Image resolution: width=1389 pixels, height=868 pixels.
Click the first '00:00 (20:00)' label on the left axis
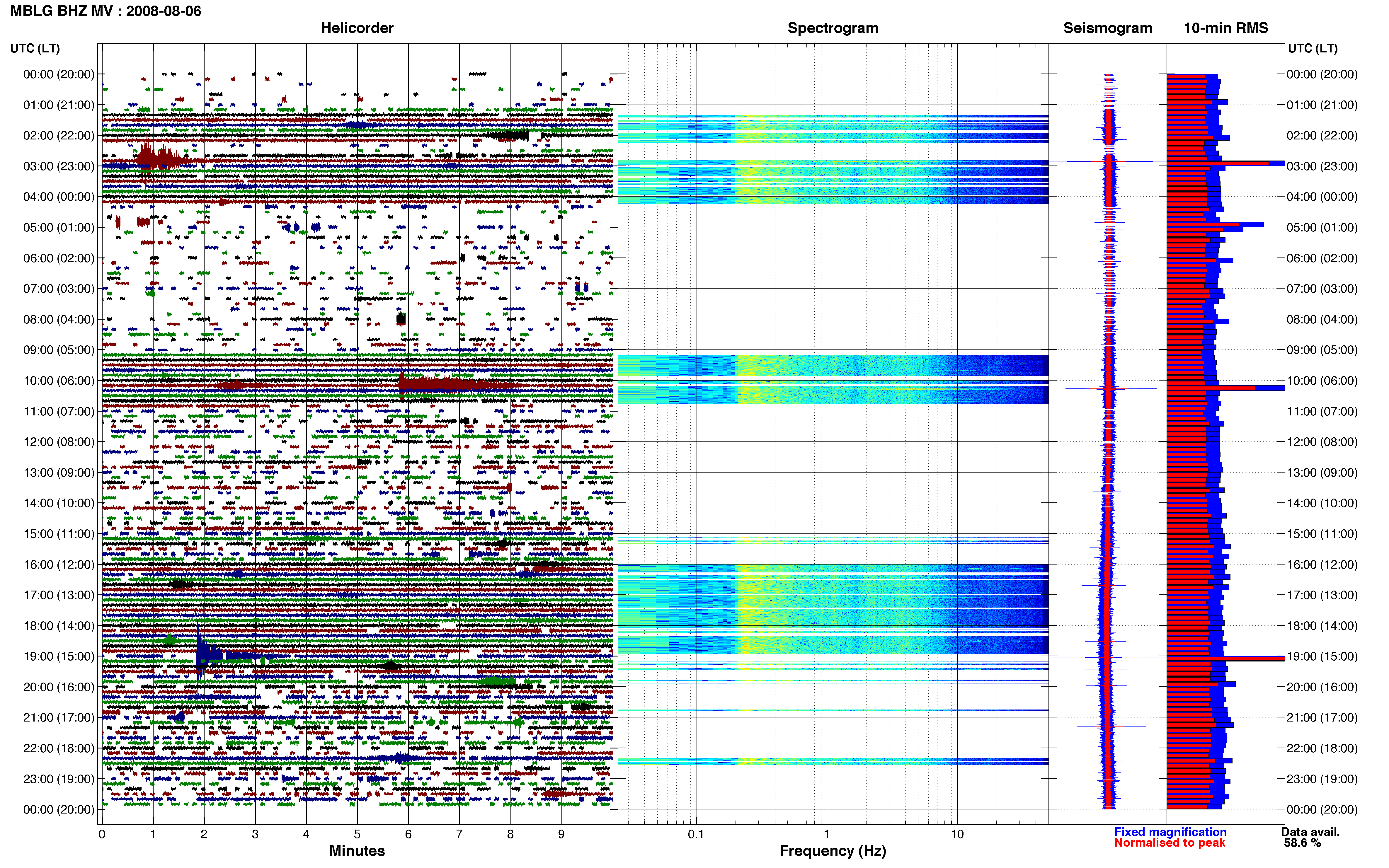59,74
